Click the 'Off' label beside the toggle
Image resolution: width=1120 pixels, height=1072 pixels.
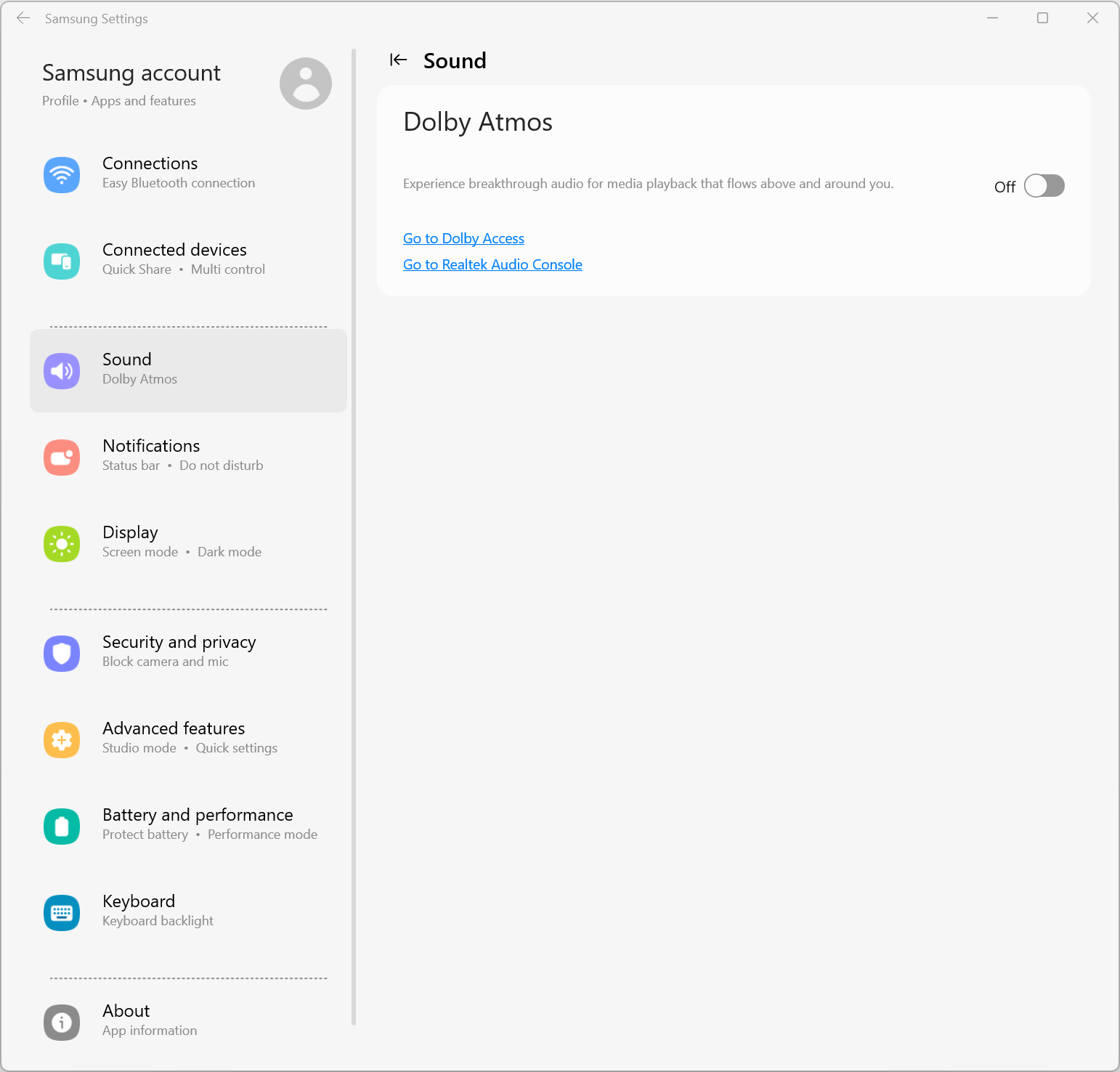[1005, 187]
